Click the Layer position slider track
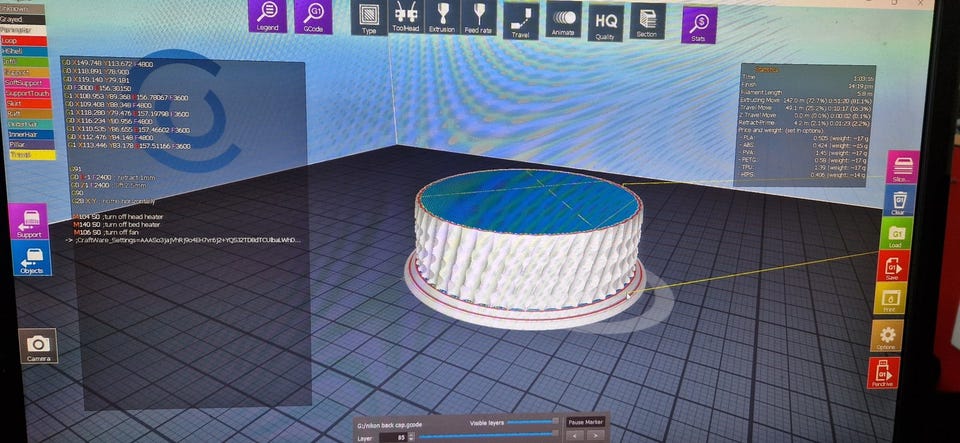Viewport: 960px width, 443px height. 489,436
